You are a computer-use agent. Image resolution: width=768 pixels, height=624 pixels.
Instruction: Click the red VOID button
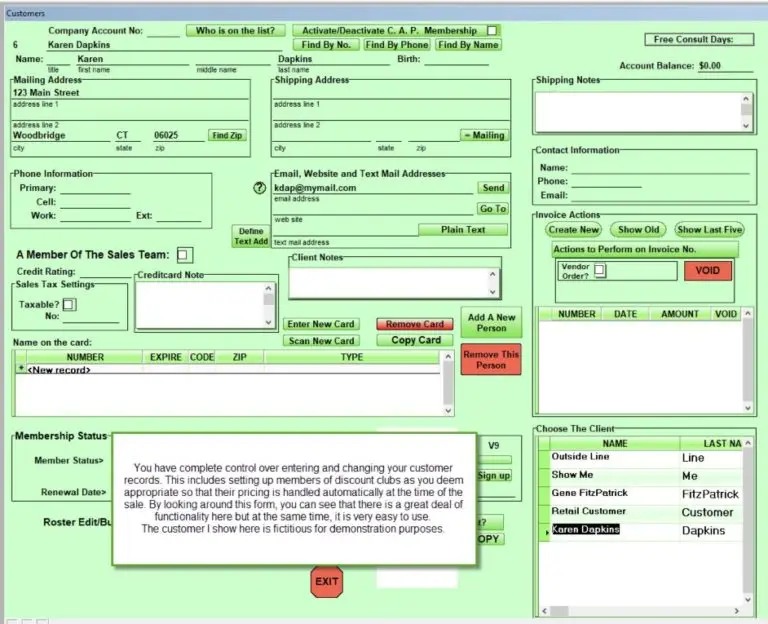point(708,271)
